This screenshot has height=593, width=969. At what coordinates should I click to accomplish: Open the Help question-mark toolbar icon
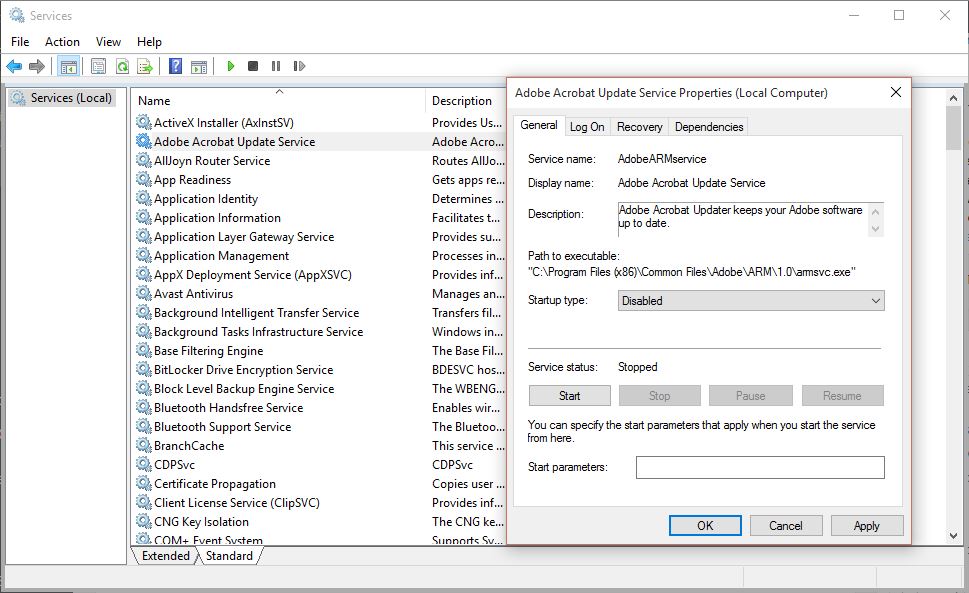pyautogui.click(x=176, y=66)
